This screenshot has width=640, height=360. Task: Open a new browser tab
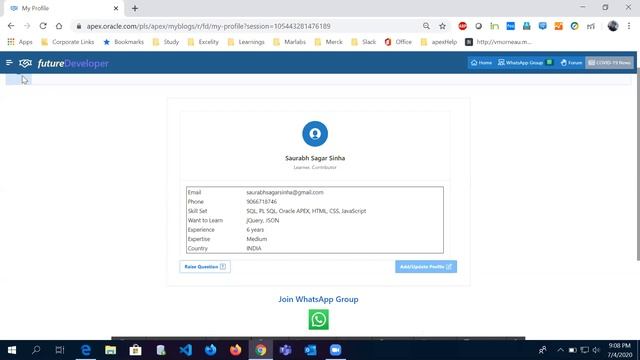point(135,8)
